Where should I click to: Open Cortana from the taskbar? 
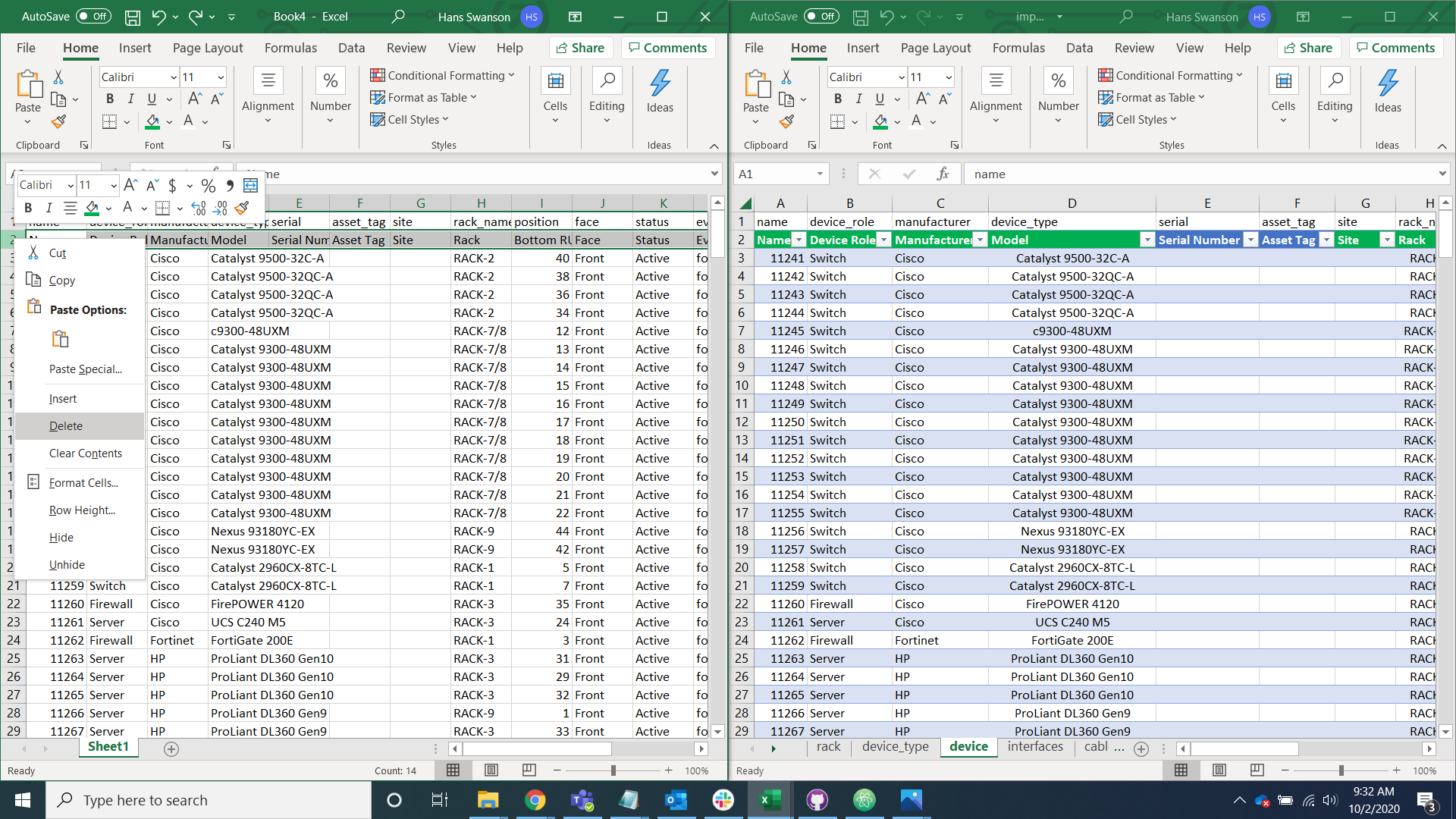394,800
